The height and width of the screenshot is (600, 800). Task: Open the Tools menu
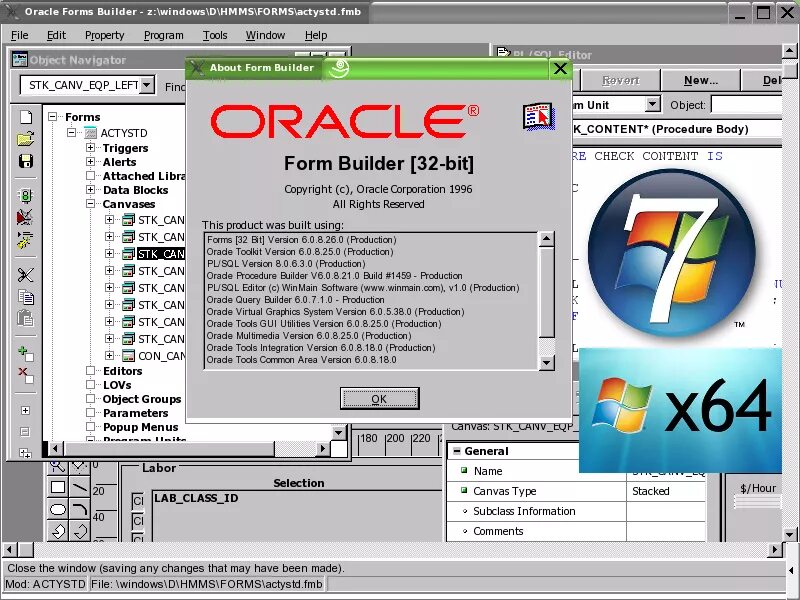[x=215, y=35]
